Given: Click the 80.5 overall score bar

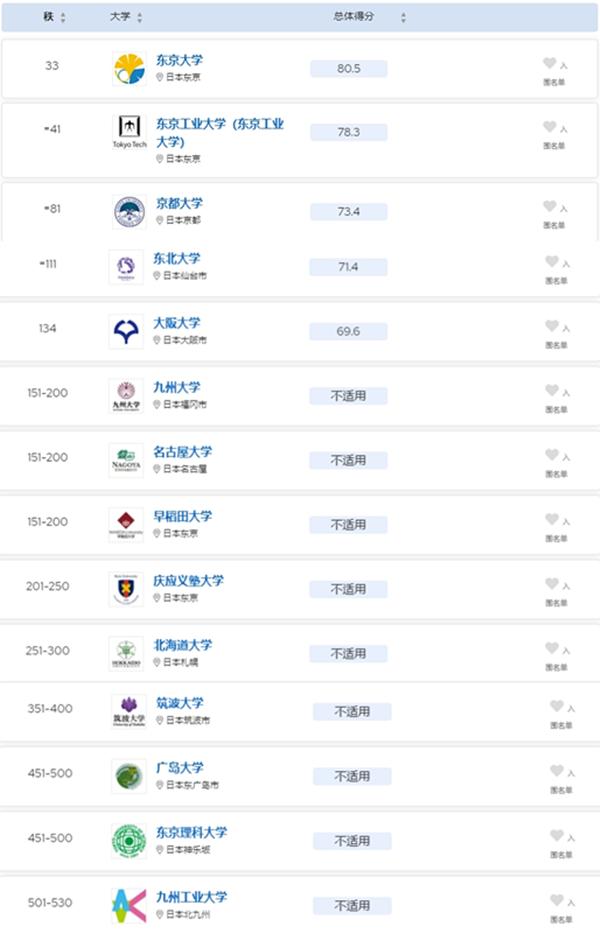Looking at the screenshot, I should point(348,68).
